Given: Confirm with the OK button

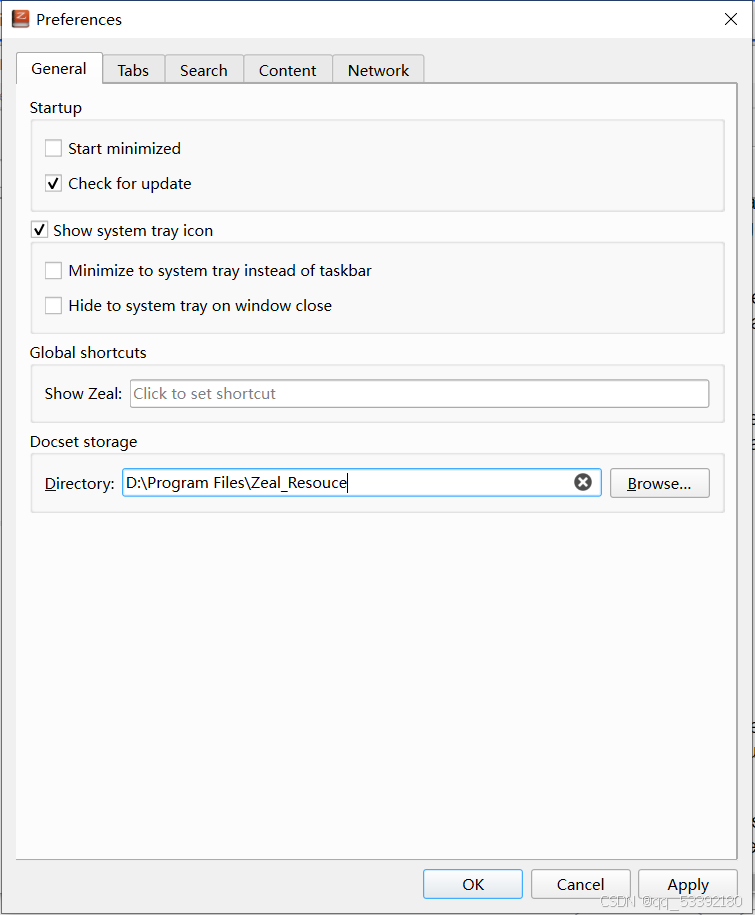Looking at the screenshot, I should [473, 884].
